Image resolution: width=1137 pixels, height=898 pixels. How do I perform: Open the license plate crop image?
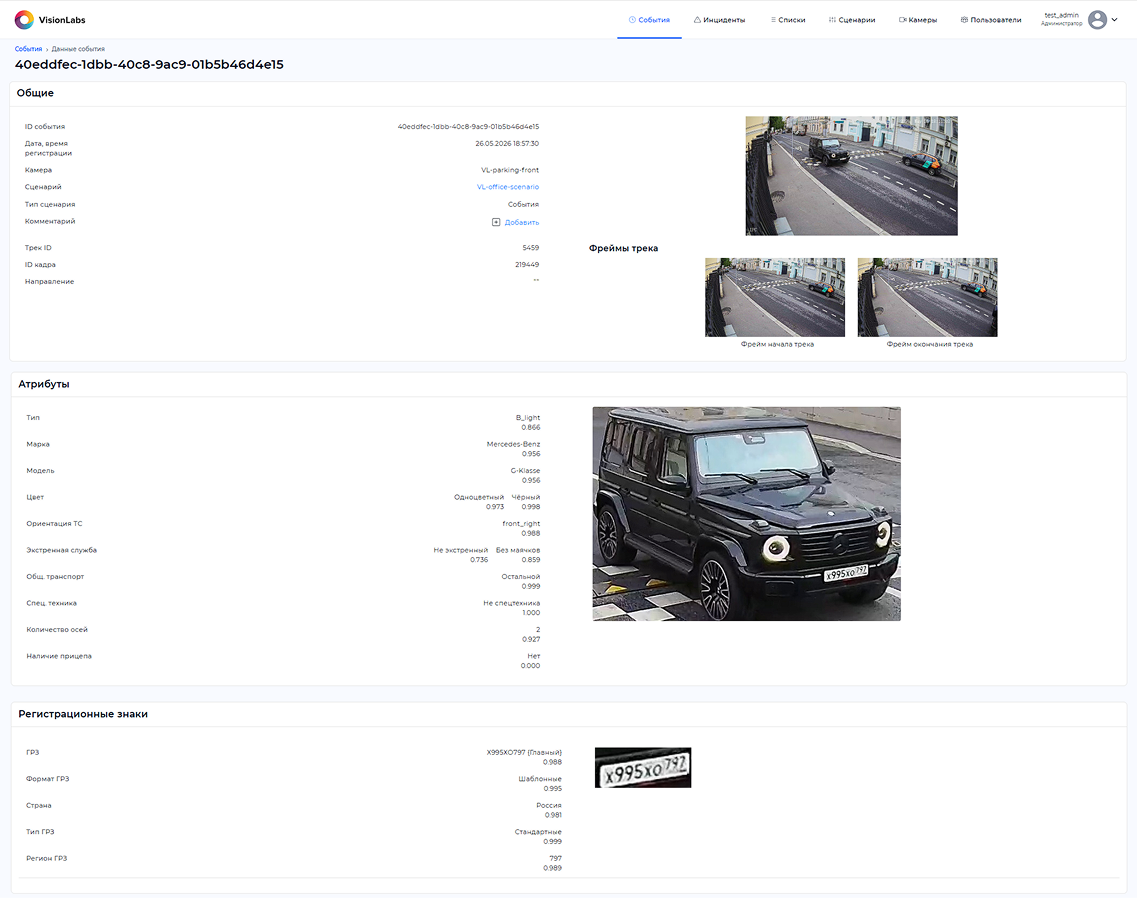coord(642,767)
